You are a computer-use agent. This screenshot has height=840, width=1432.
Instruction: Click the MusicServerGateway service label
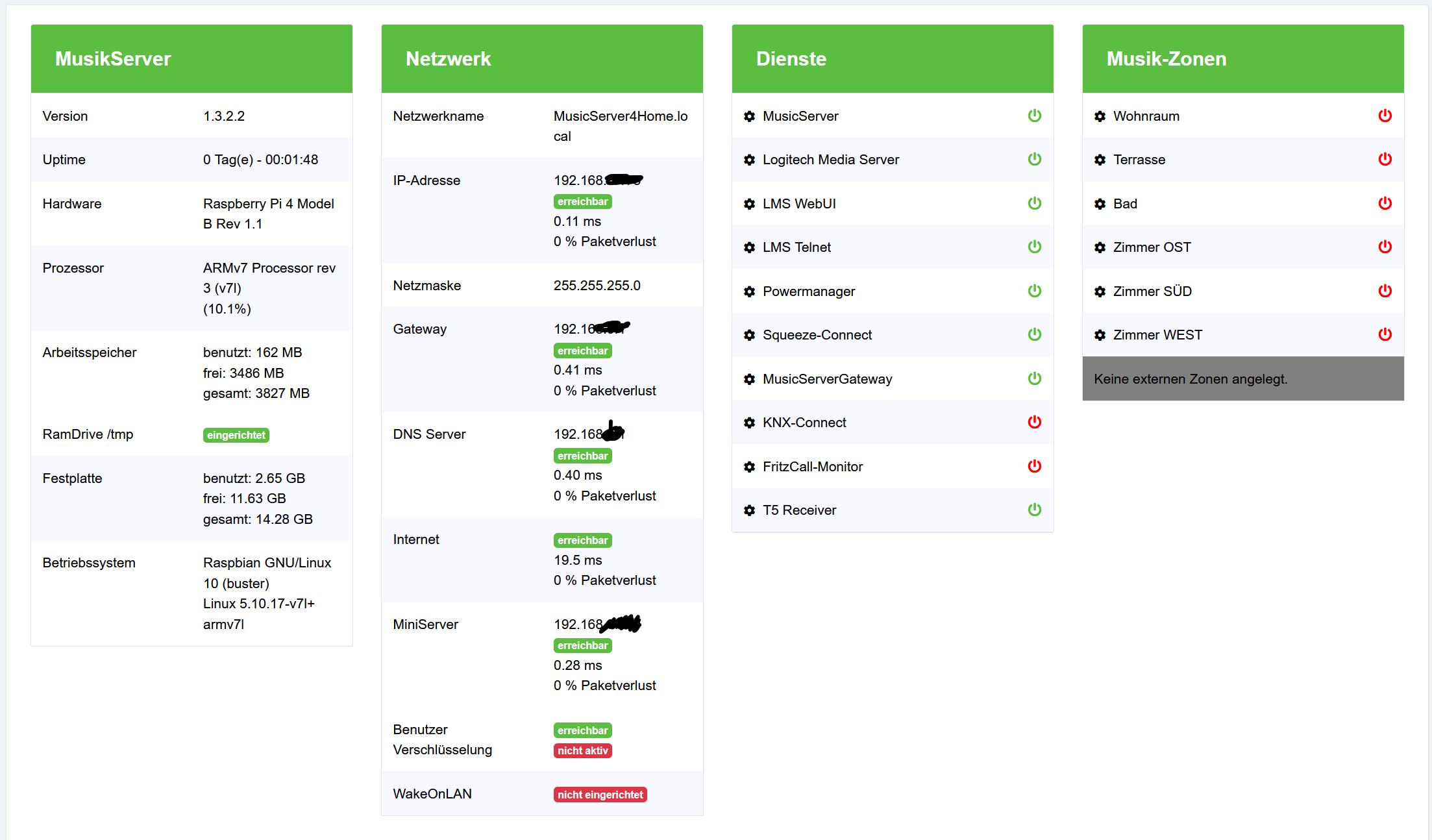click(x=827, y=379)
